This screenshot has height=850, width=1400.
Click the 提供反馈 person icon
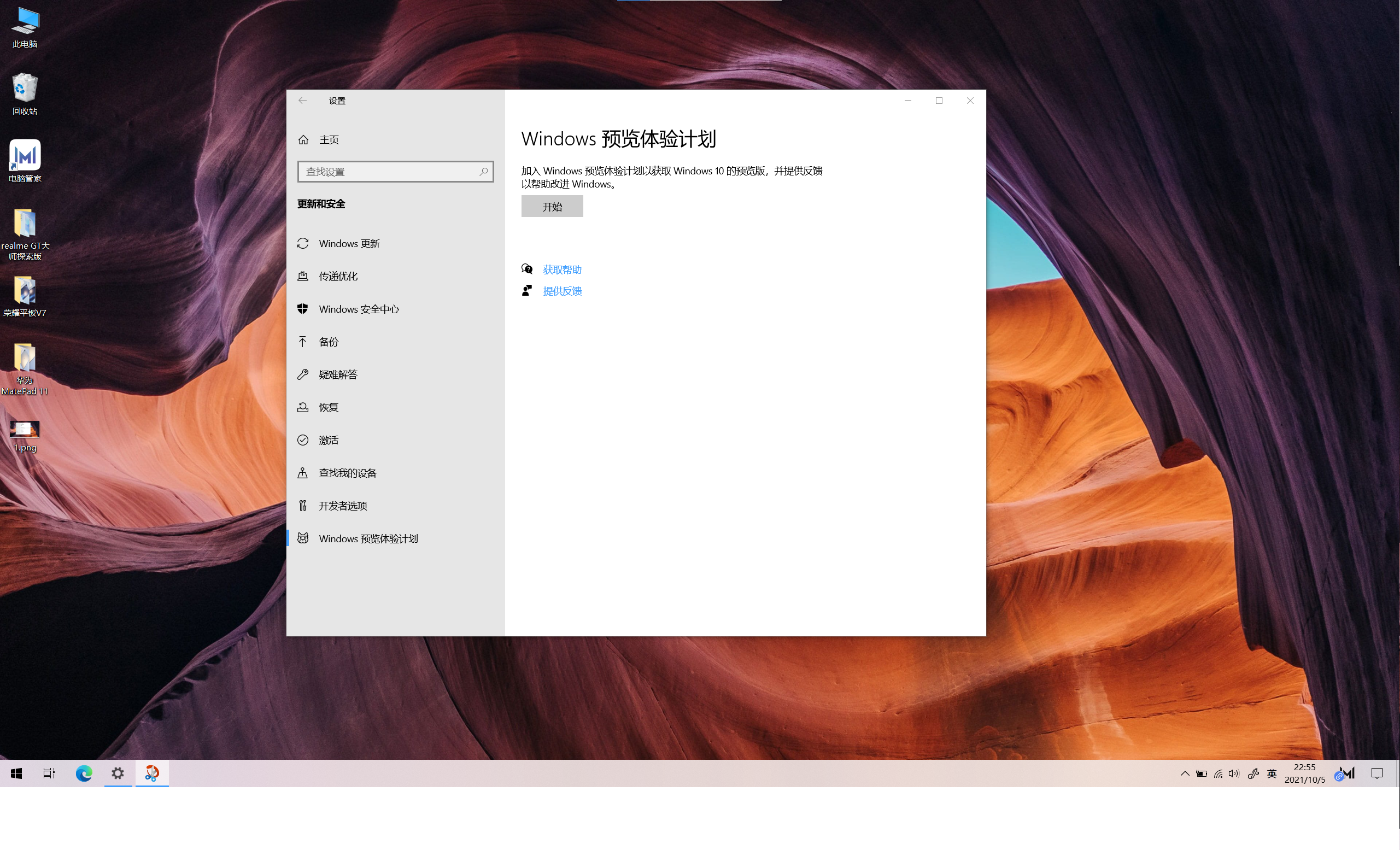(x=528, y=291)
